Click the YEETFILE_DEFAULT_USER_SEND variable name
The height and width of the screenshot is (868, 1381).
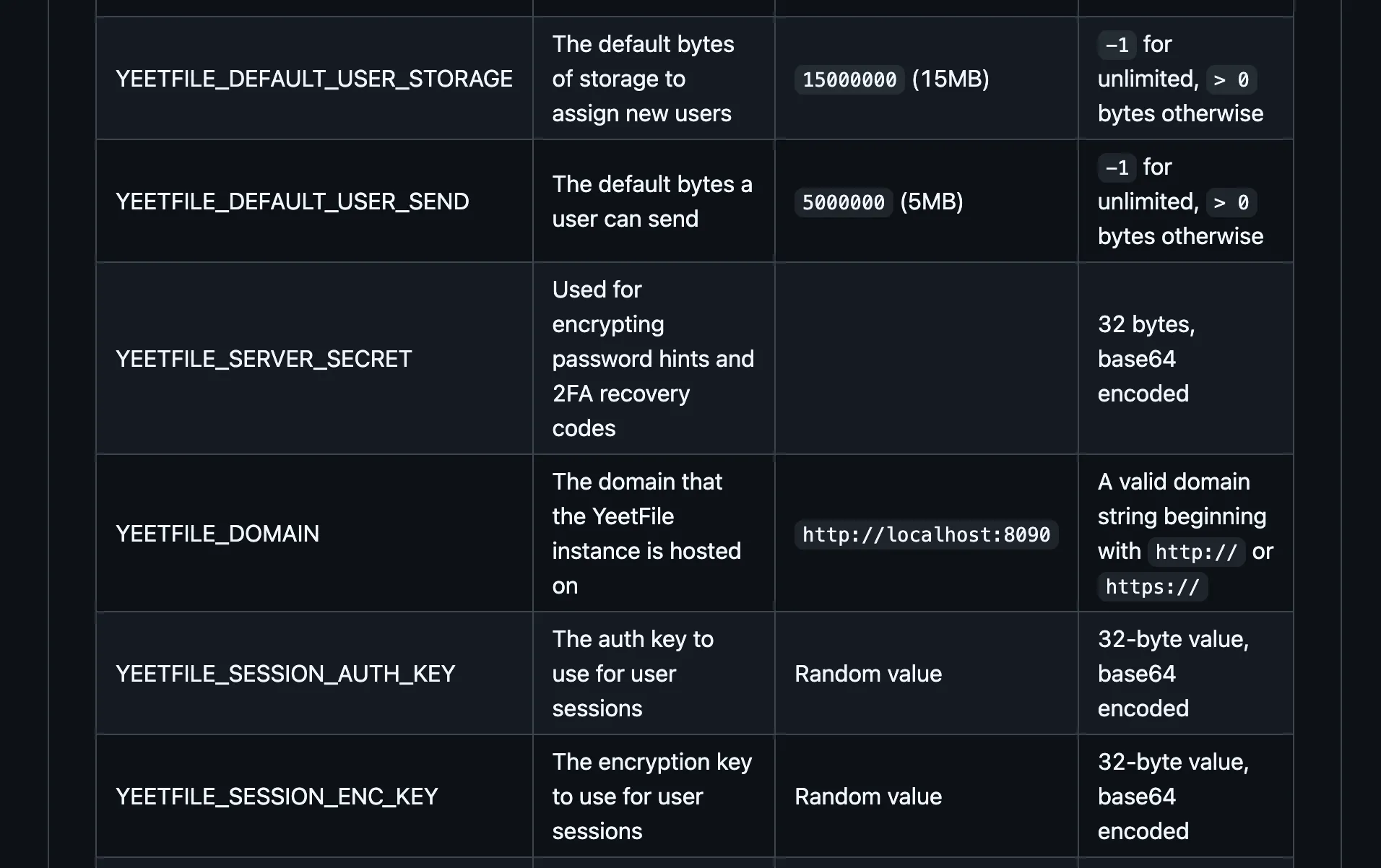[292, 201]
